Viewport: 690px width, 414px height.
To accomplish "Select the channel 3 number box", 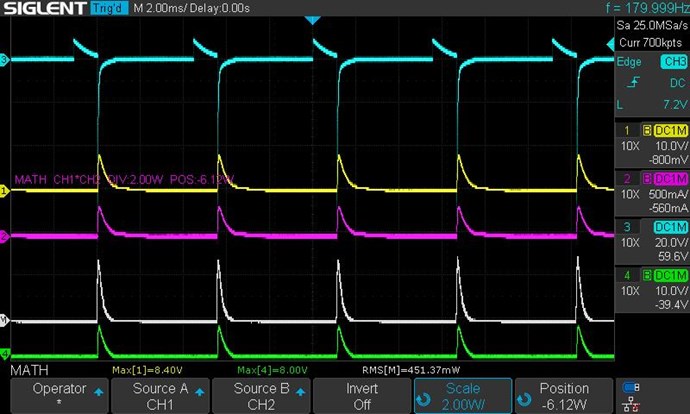I will point(627,227).
